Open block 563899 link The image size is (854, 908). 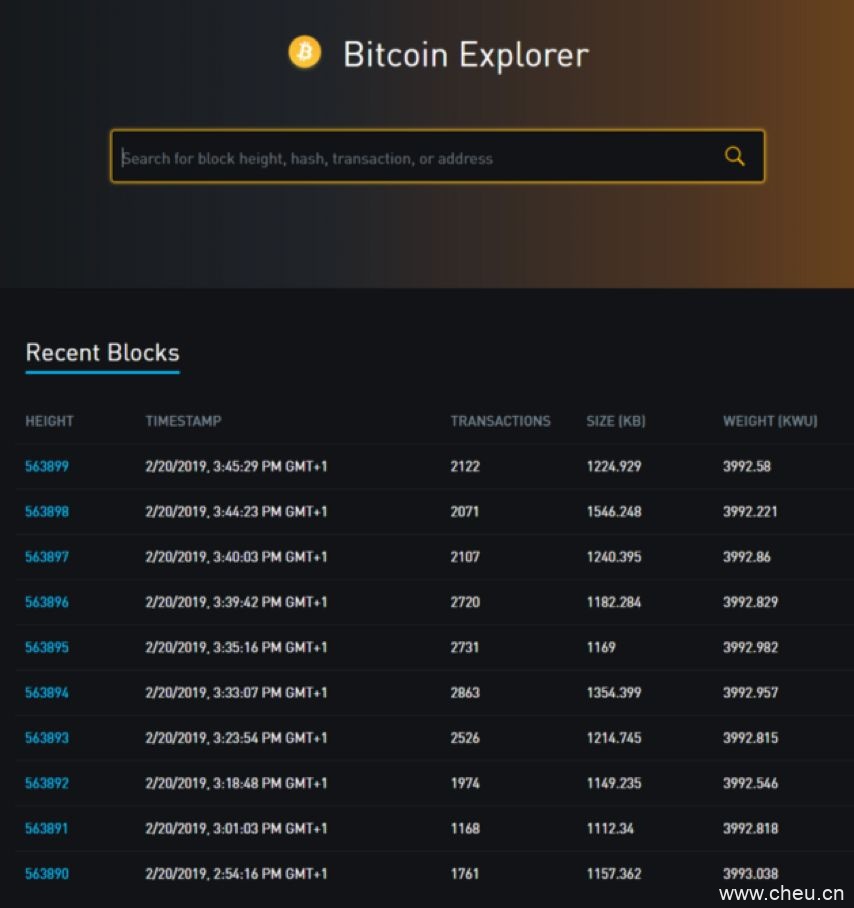click(47, 466)
